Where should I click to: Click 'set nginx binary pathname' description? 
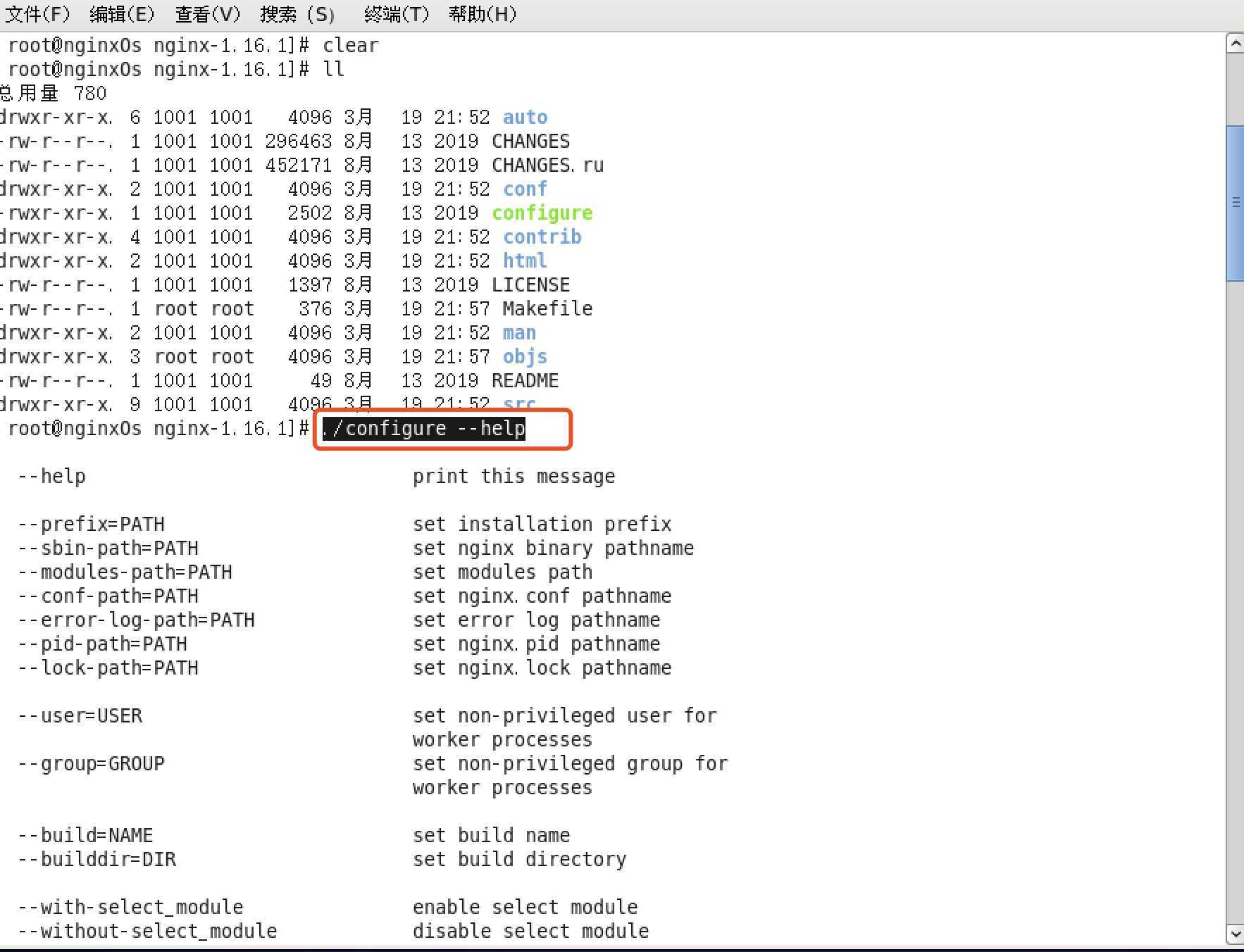pyautogui.click(x=554, y=549)
